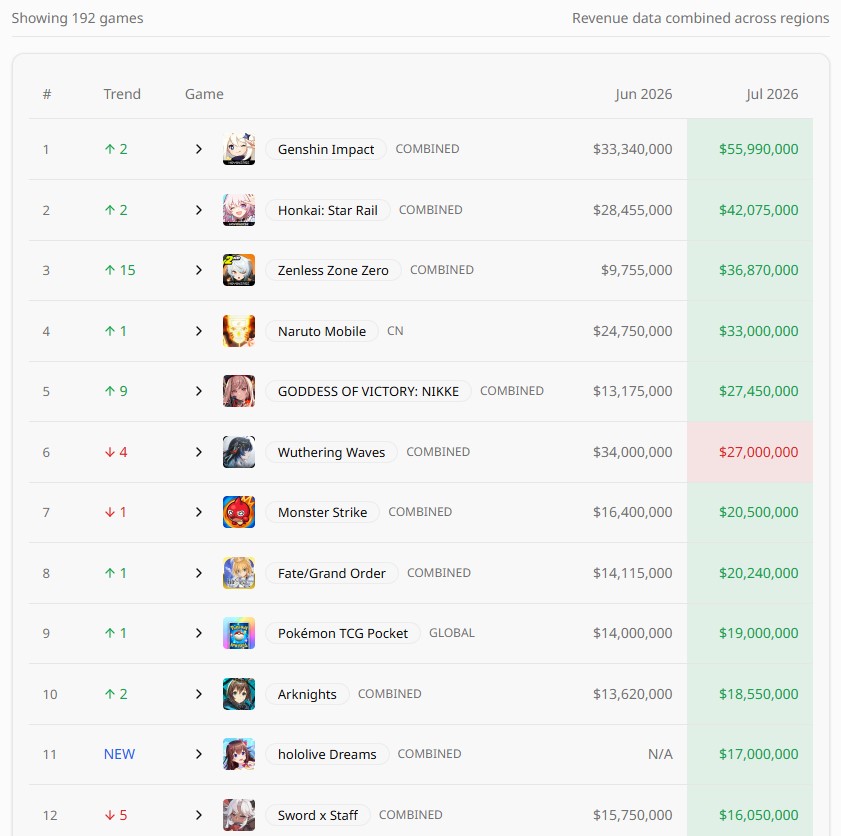Click the down 4 trend for Wuthering Waves

point(116,452)
